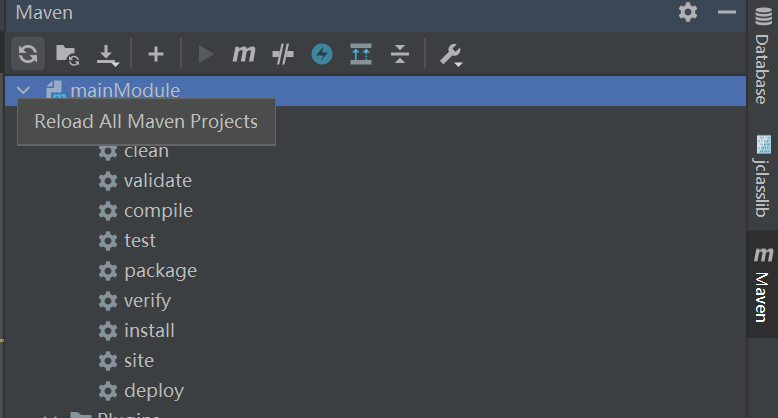778x418 pixels.
Task: Toggle Offline Mode in Maven toolbar
Action: [x=283, y=54]
